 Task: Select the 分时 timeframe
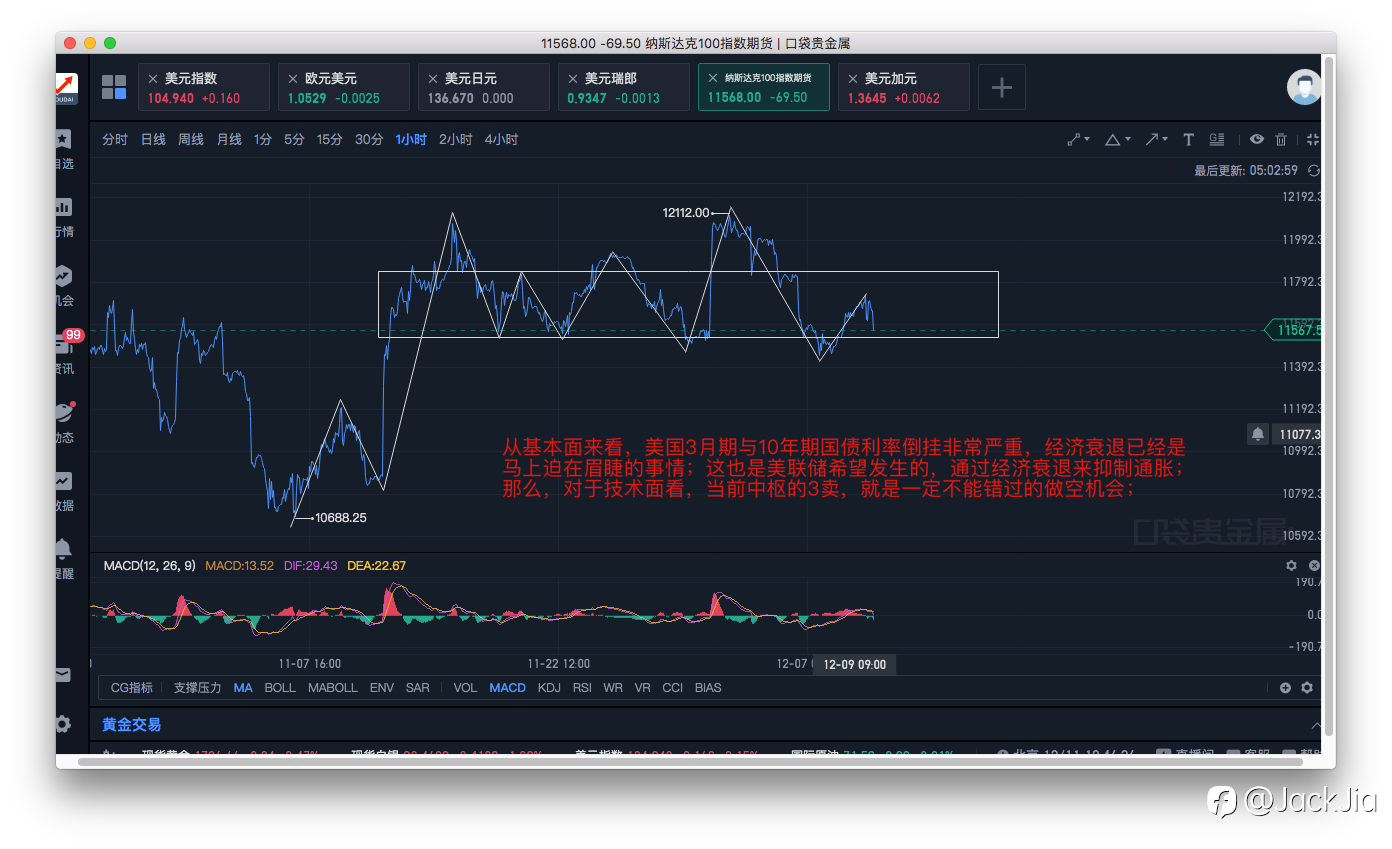[115, 140]
